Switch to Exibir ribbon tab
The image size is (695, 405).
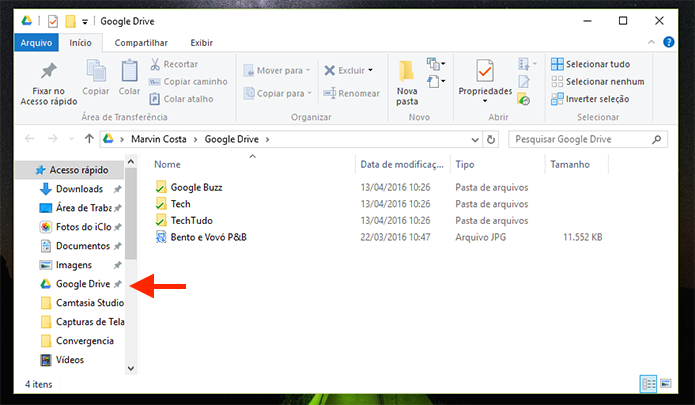[x=201, y=43]
